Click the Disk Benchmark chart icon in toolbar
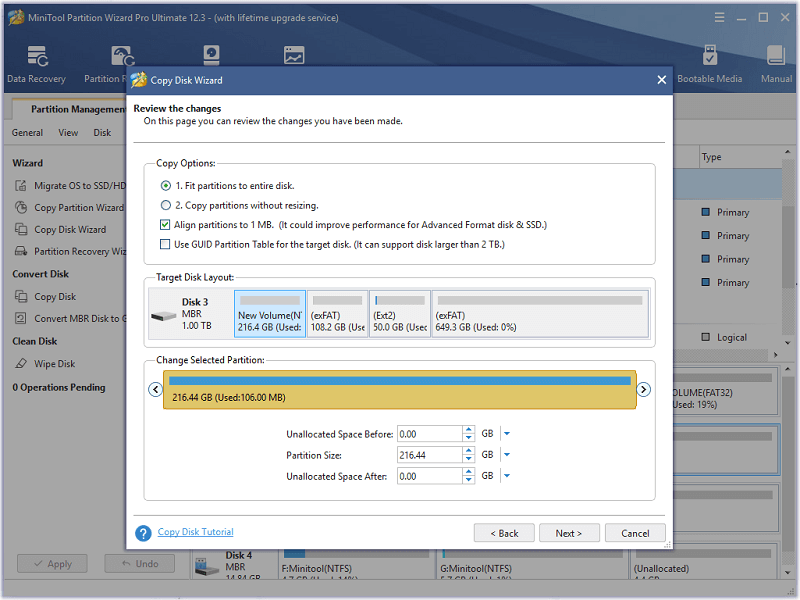Screen dimensions: 800x600 pyautogui.click(x=294, y=55)
